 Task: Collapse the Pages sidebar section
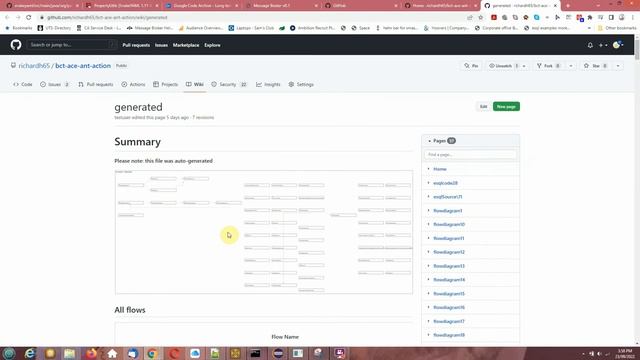click(x=429, y=141)
